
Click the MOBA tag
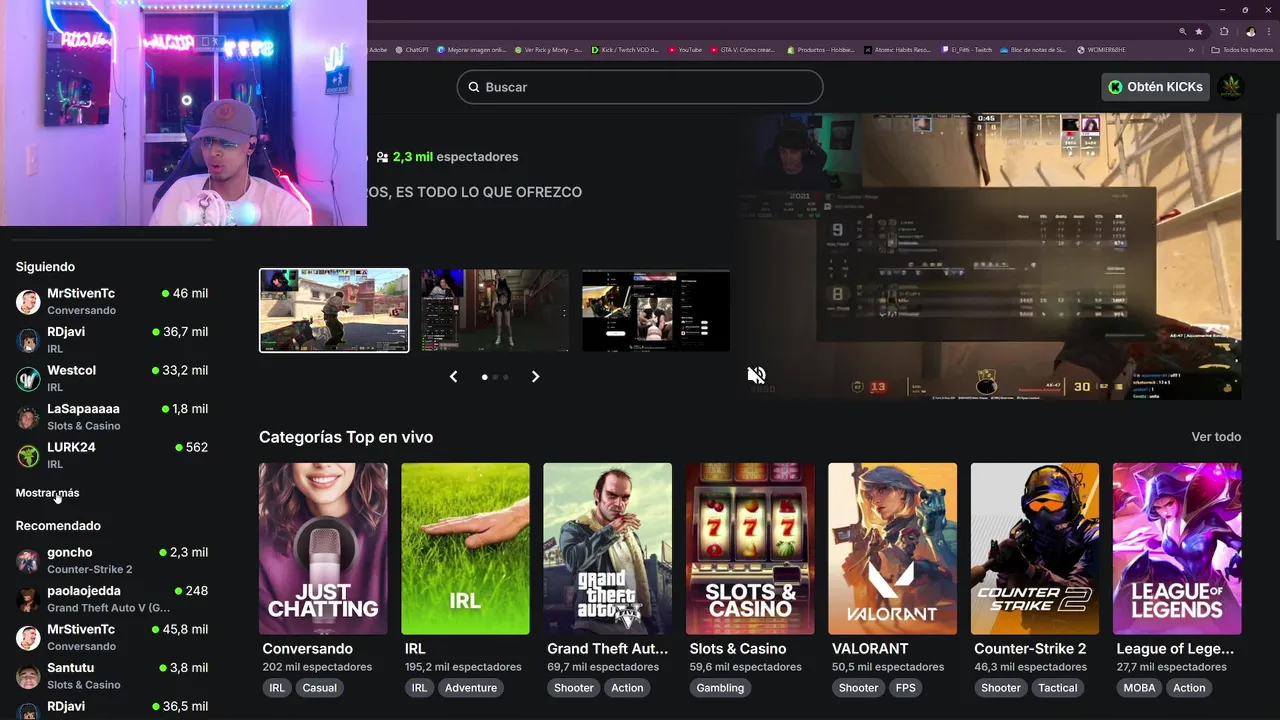(1138, 688)
